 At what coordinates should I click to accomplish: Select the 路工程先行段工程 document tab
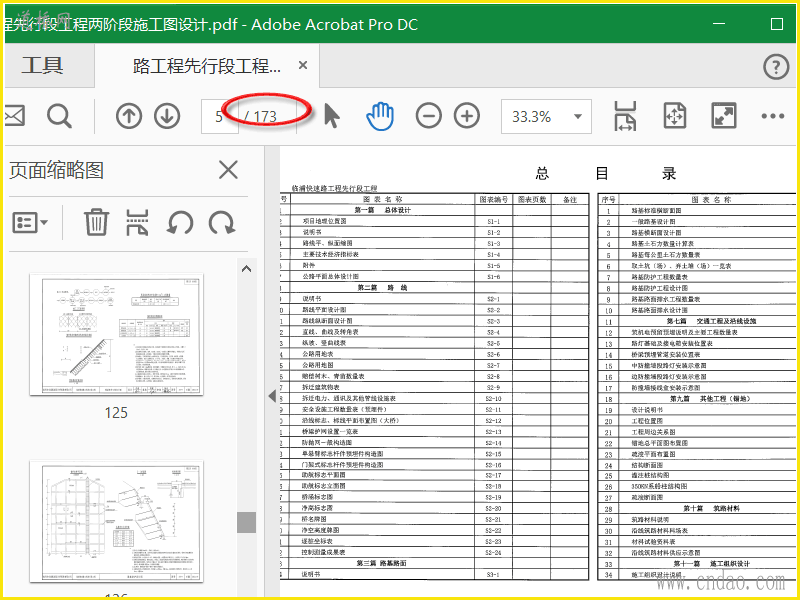tap(207, 65)
